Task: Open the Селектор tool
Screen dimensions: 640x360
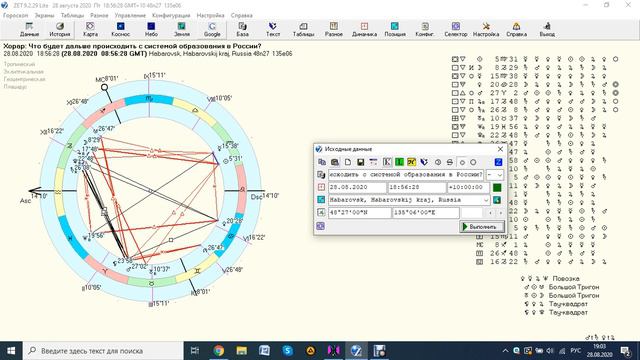Action: pyautogui.click(x=456, y=30)
